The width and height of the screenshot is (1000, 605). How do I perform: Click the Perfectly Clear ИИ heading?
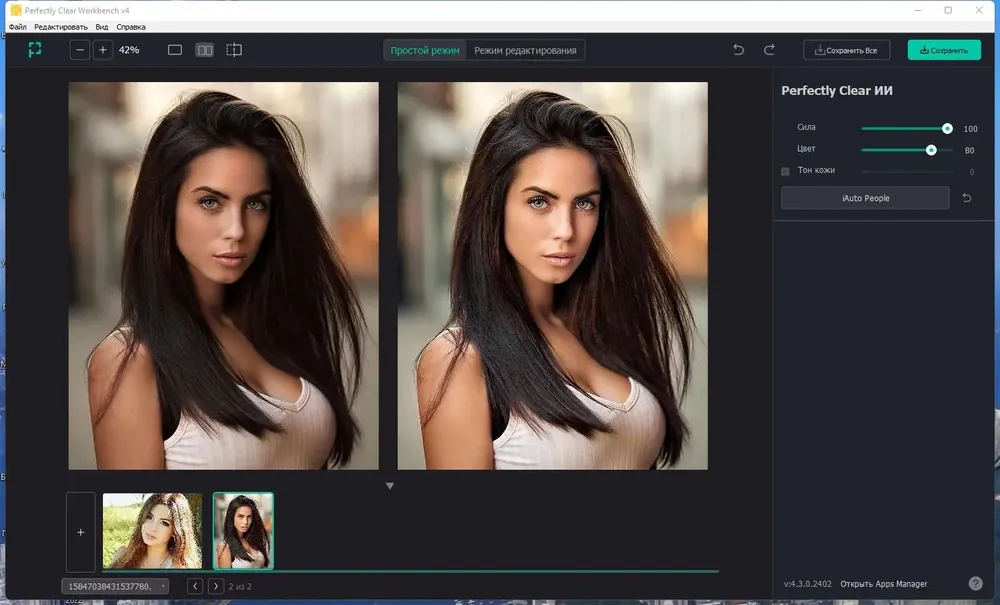point(837,91)
